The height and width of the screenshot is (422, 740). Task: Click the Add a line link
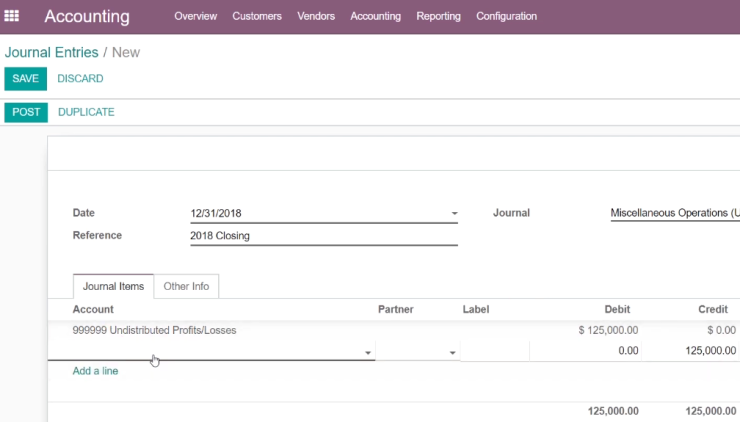click(x=95, y=371)
